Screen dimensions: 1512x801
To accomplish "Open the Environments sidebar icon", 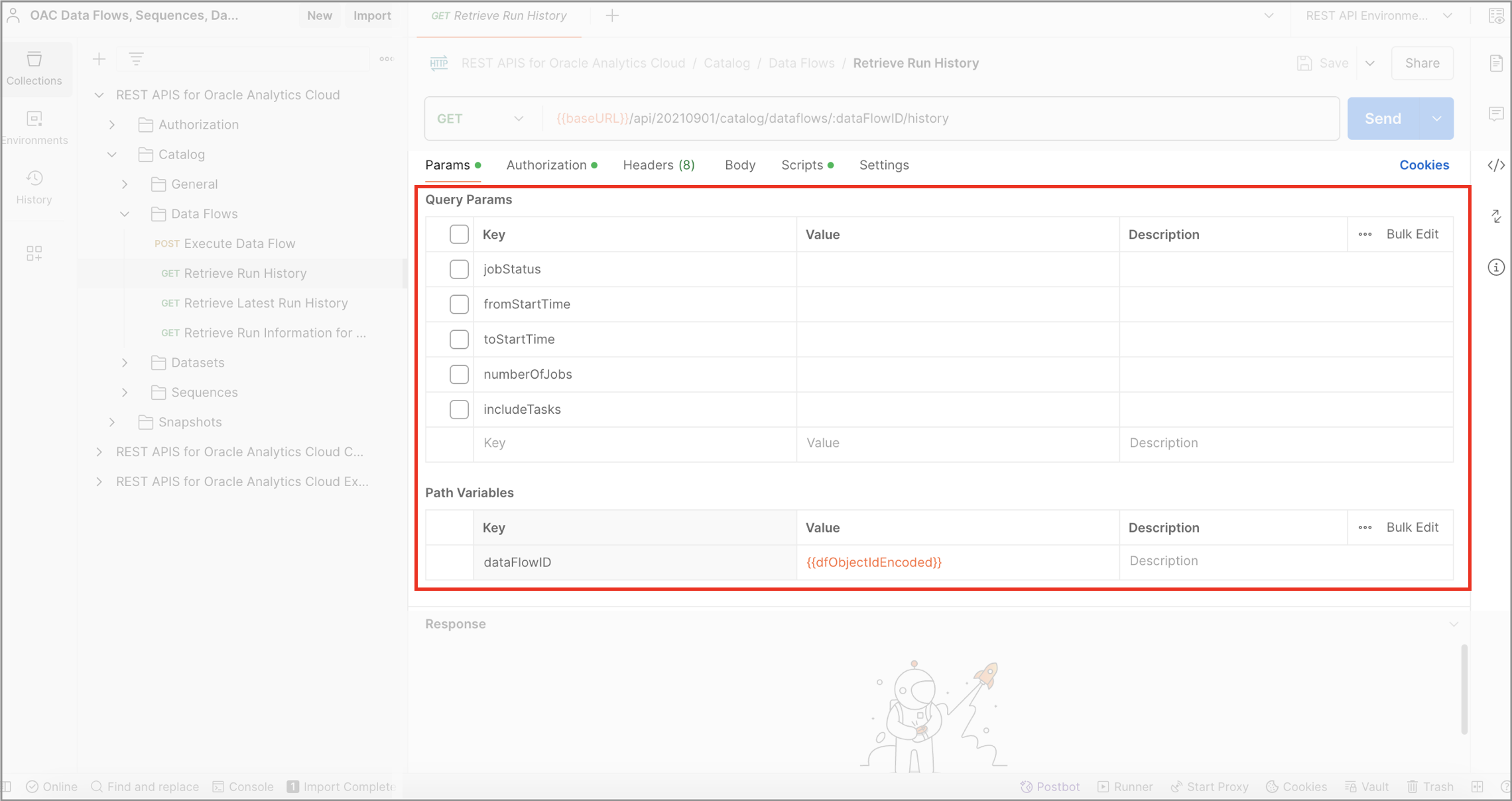I will coord(34,127).
